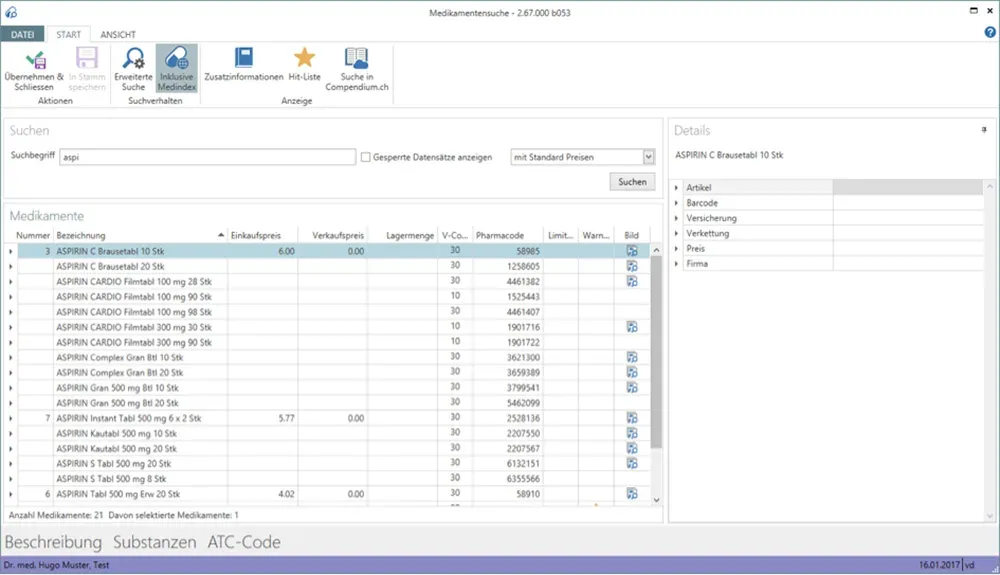
Task: Open image icon for ASPIRIN S Tabl 500 mg 20 Stk
Action: click(631, 463)
